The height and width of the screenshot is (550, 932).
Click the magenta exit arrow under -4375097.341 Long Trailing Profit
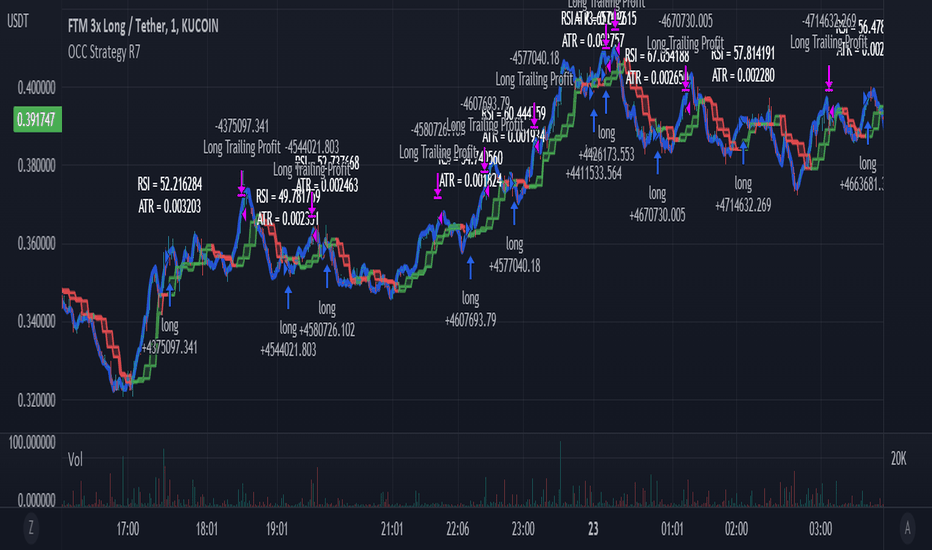coord(241,183)
